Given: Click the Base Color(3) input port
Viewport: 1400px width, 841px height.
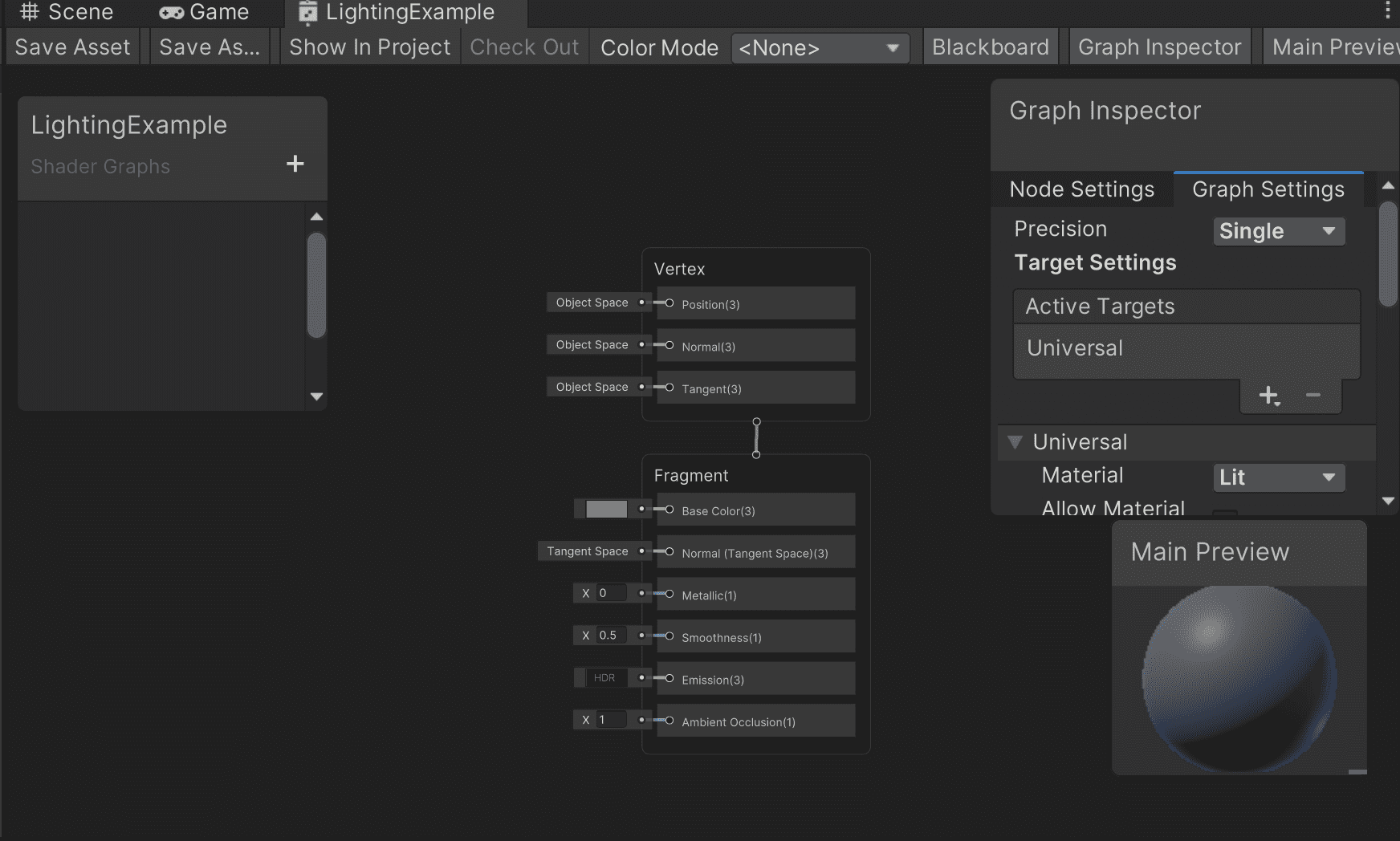Looking at the screenshot, I should tap(669, 509).
